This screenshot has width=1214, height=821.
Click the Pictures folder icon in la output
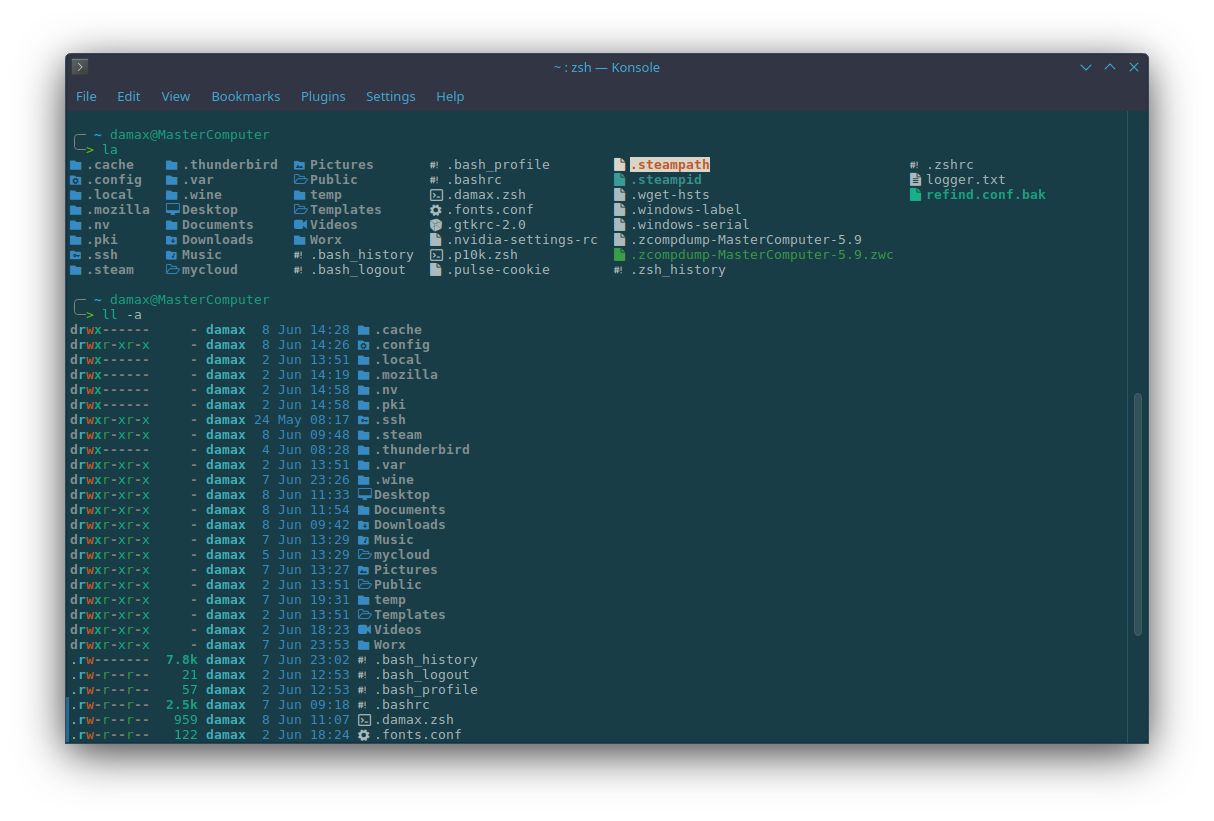click(x=300, y=165)
